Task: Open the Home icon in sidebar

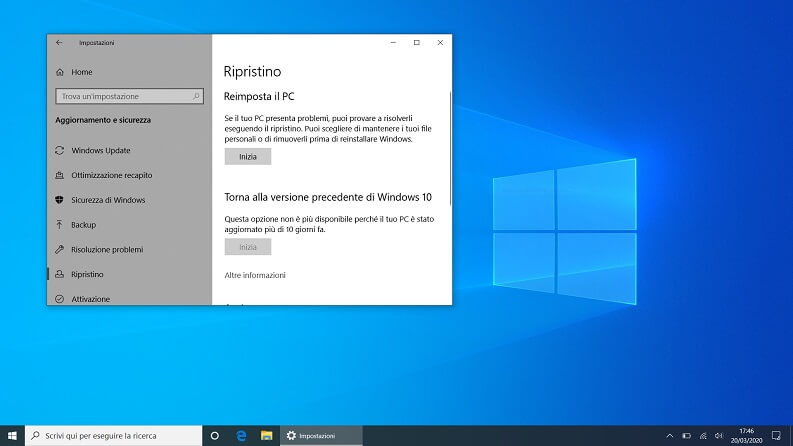Action: coord(60,72)
